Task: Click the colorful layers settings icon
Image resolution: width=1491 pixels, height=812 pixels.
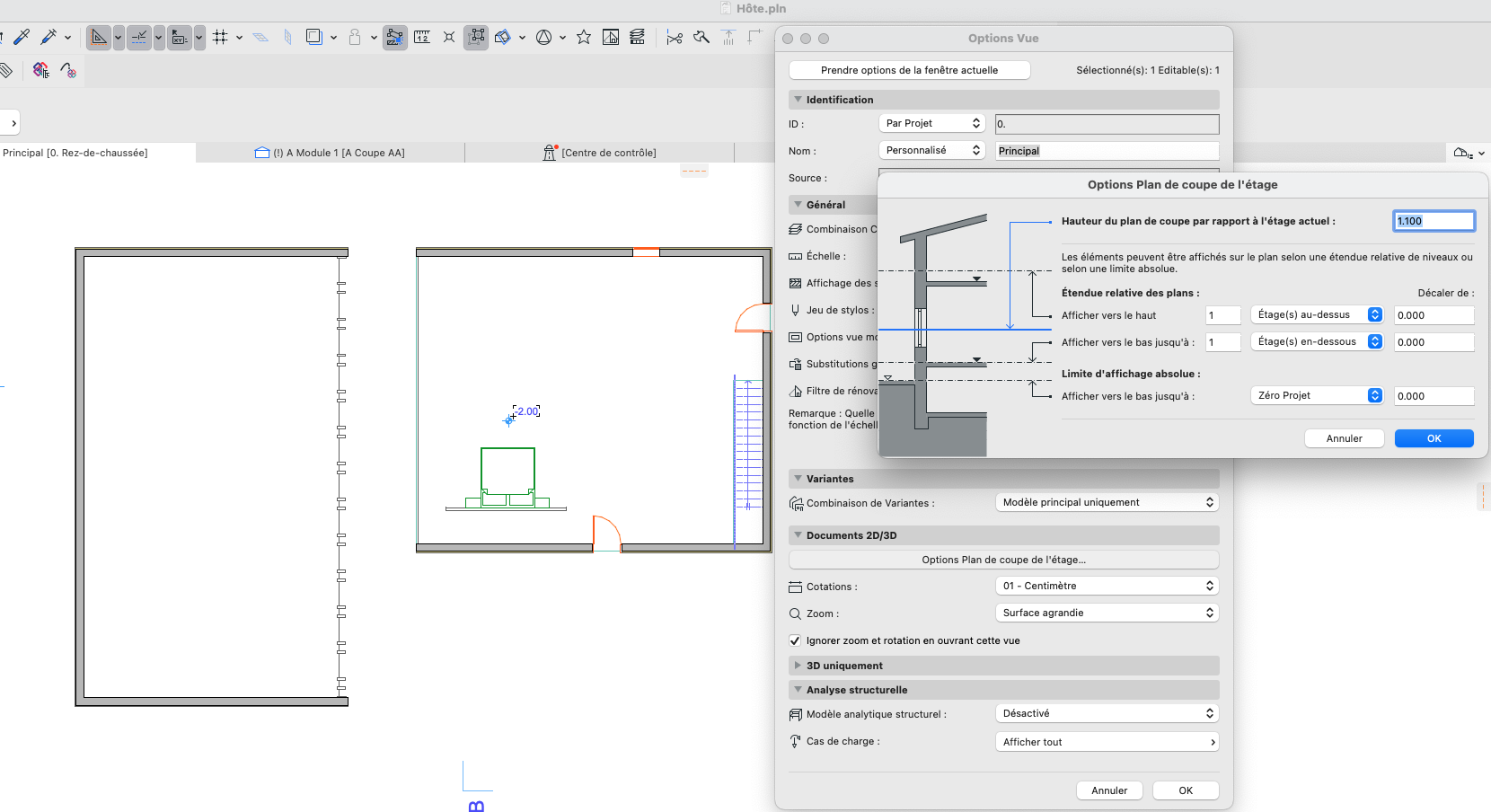Action: 40,70
